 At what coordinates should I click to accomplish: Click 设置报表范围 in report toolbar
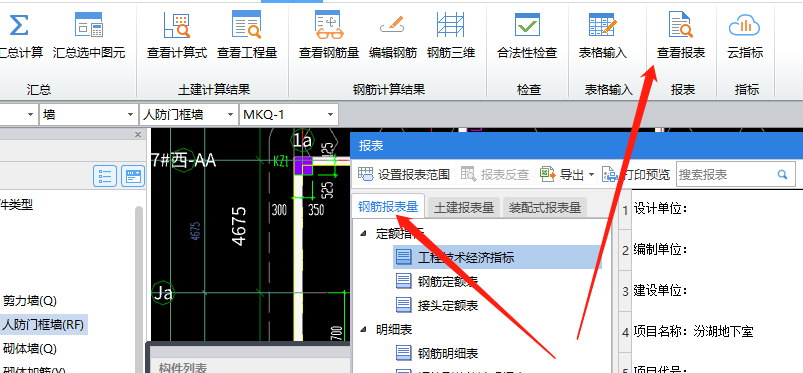[404, 175]
